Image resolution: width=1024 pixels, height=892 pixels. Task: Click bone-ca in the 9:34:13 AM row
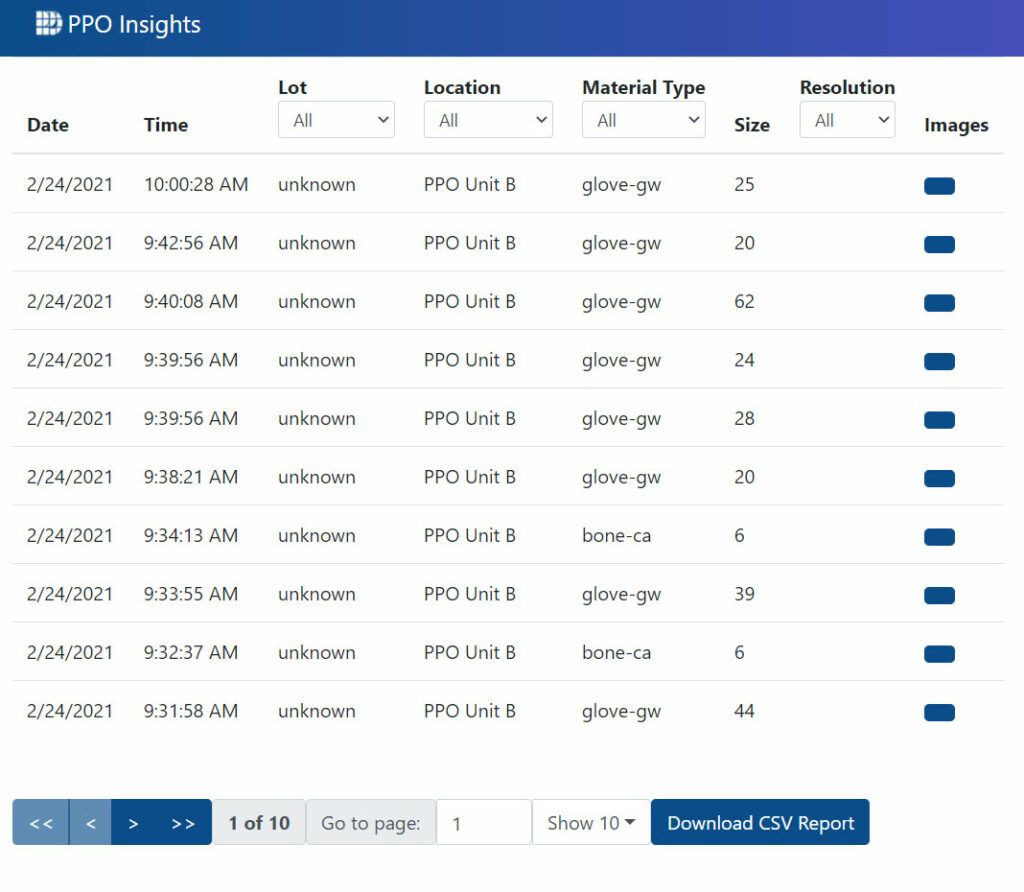pos(616,535)
